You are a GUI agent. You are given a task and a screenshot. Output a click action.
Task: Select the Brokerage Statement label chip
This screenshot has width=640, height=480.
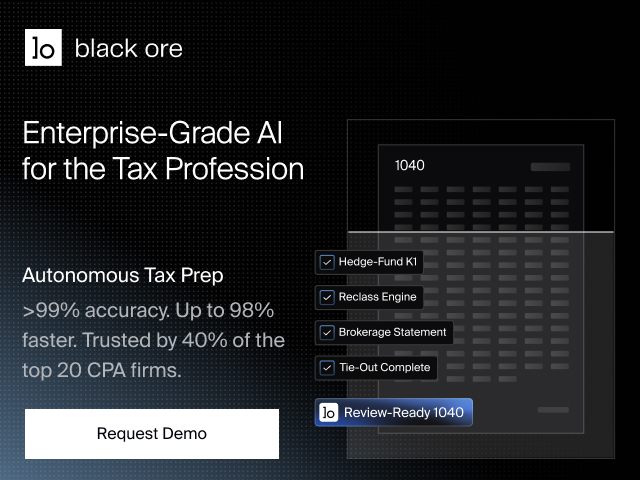coord(384,333)
